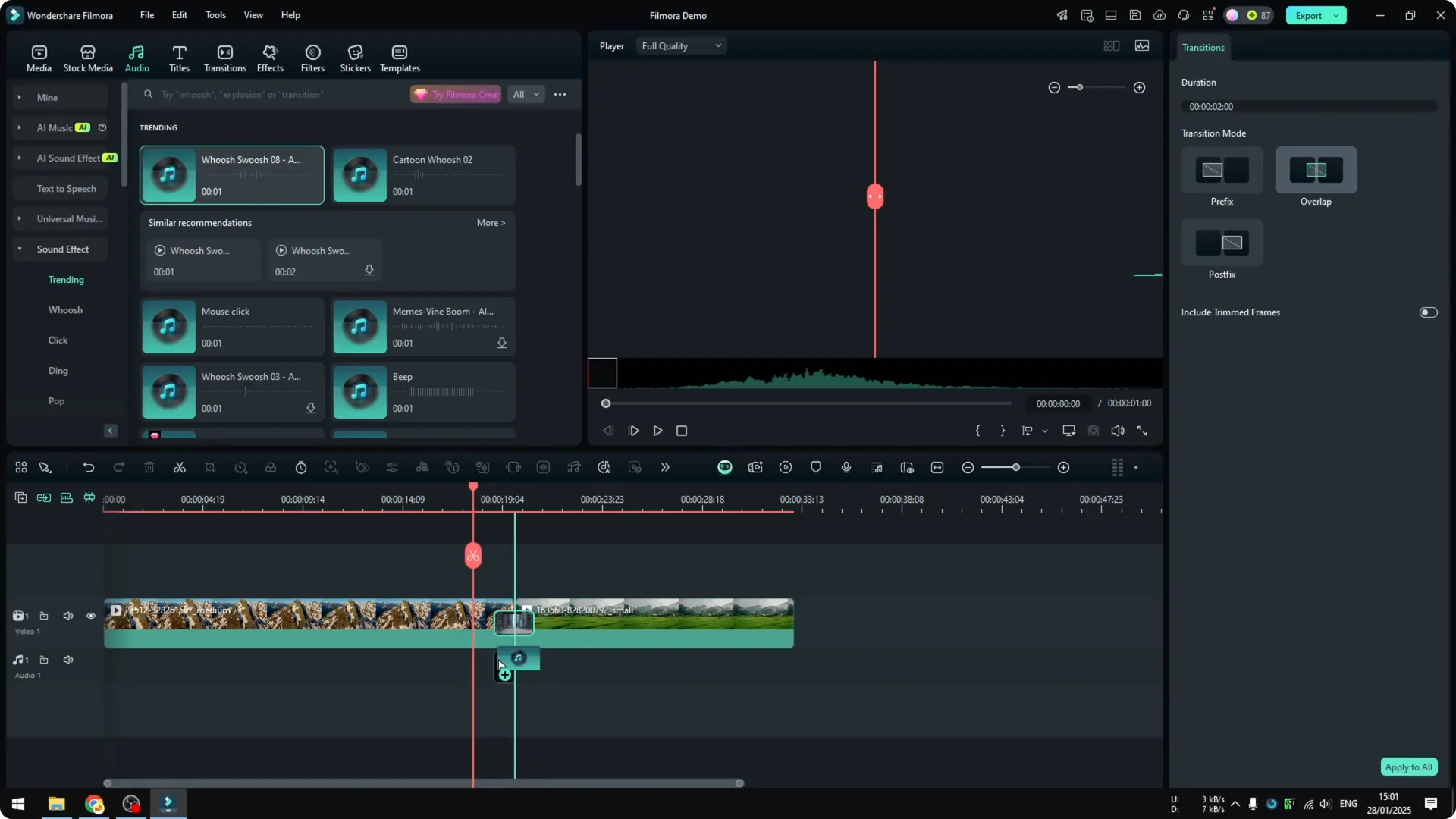Viewport: 1456px width, 819px height.
Task: Click the player progress scrubber
Action: coord(606,403)
